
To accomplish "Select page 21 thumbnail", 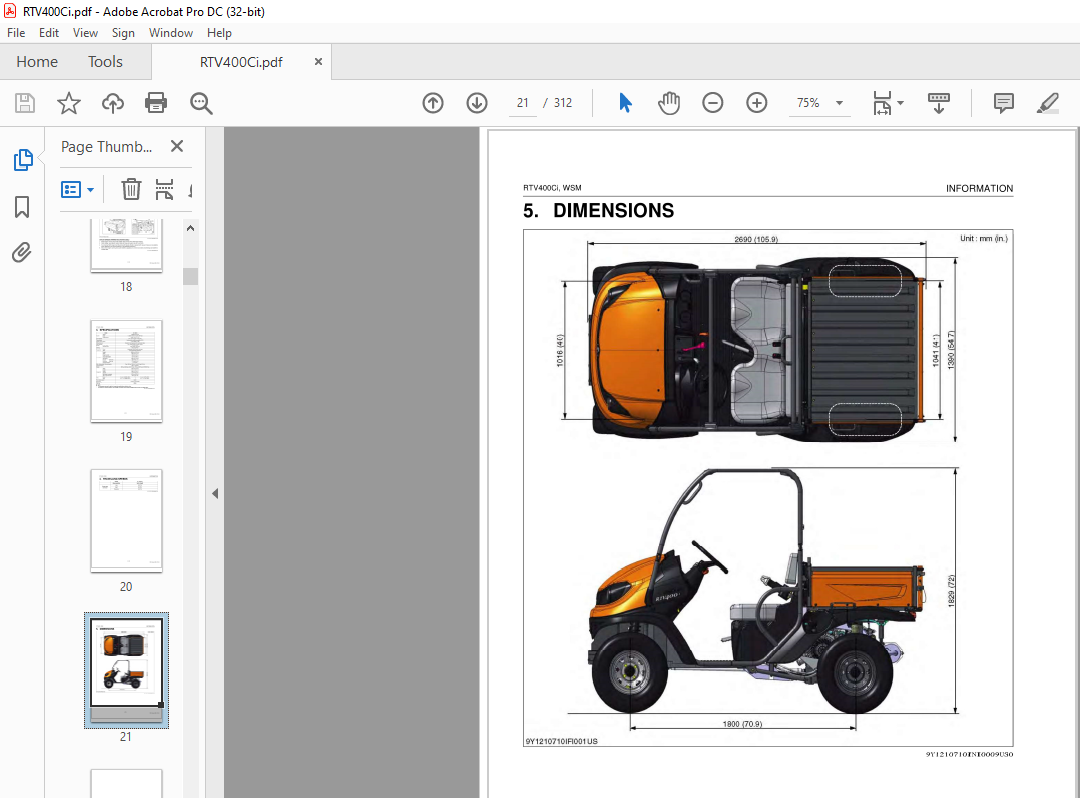I will (x=126, y=671).
